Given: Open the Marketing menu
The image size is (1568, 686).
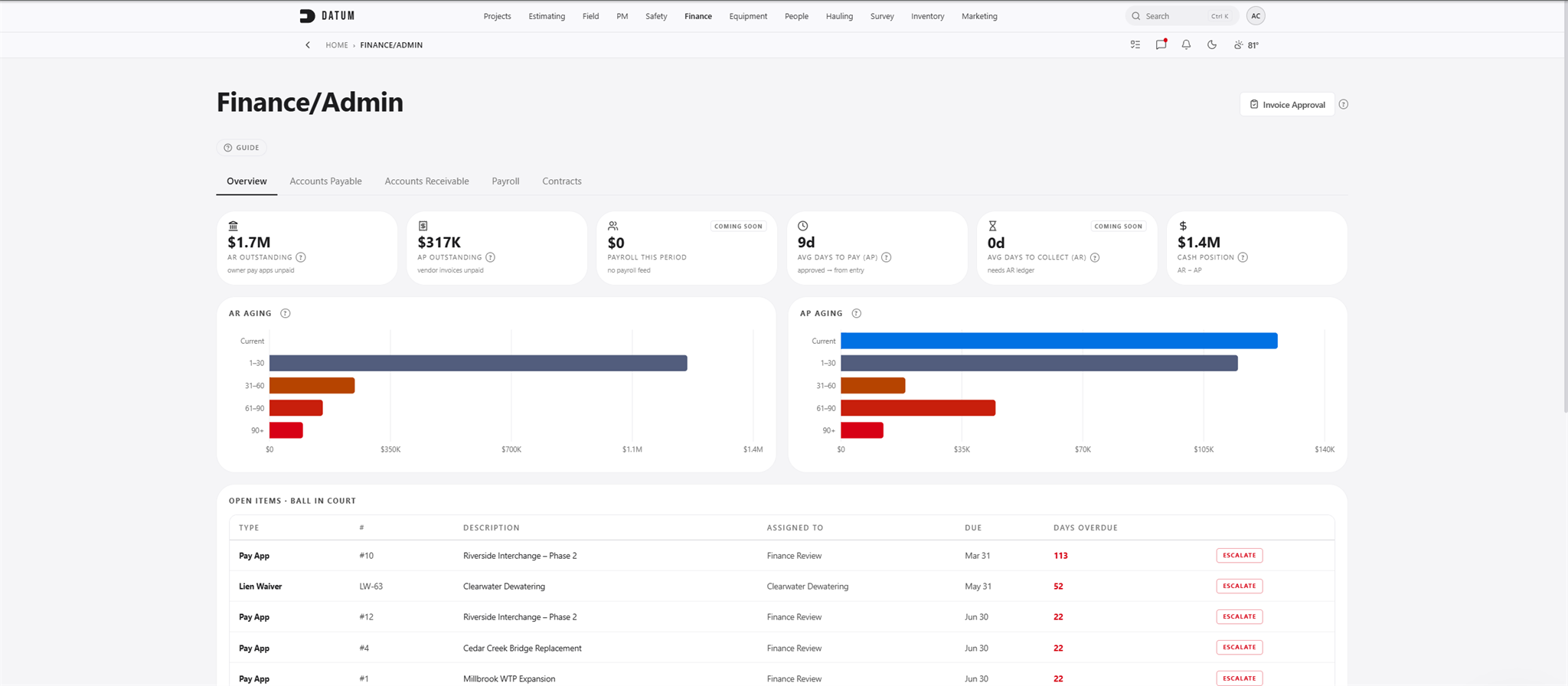Looking at the screenshot, I should 979,16.
